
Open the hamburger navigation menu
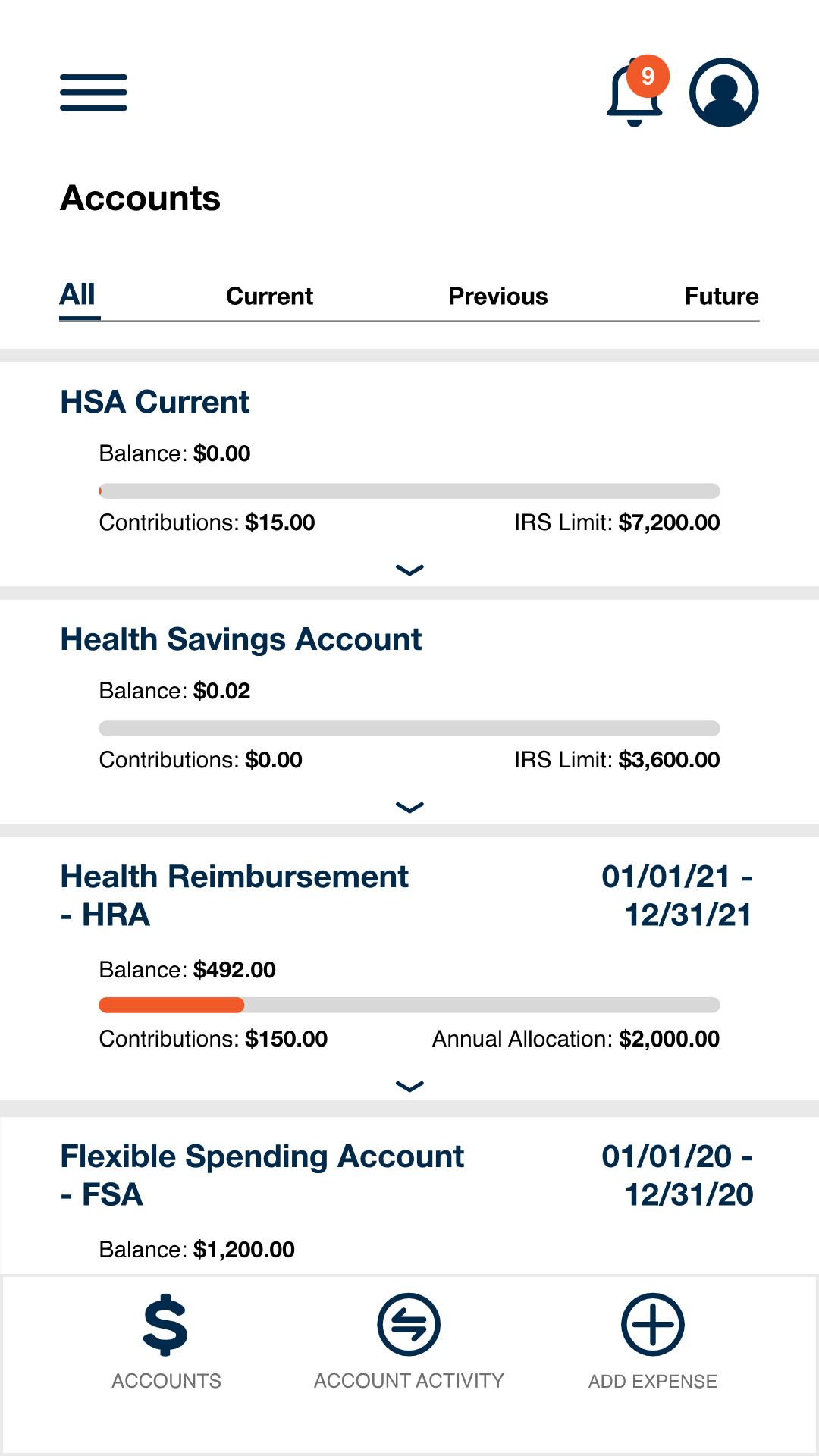tap(93, 93)
